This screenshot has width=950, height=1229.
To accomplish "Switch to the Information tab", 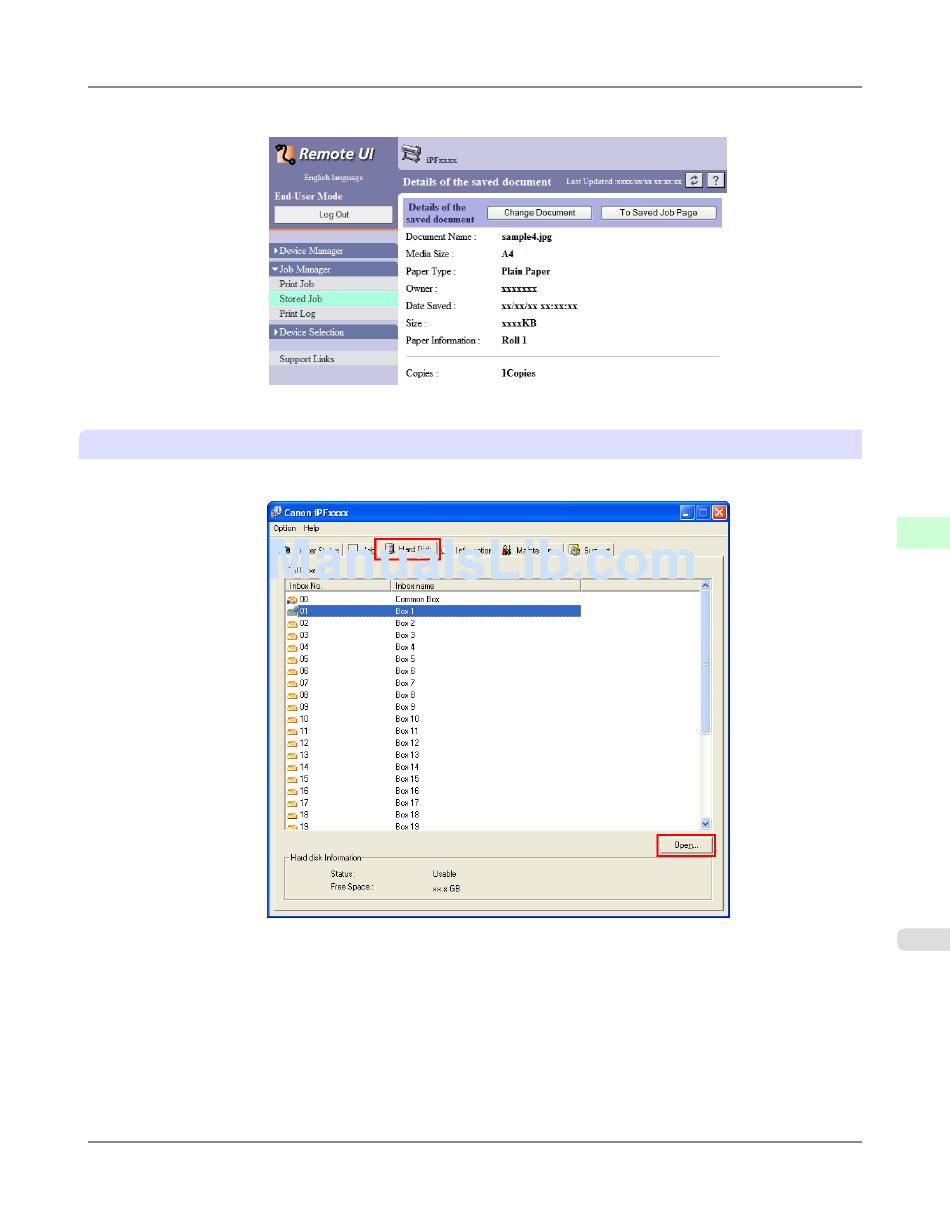I will 468,550.
